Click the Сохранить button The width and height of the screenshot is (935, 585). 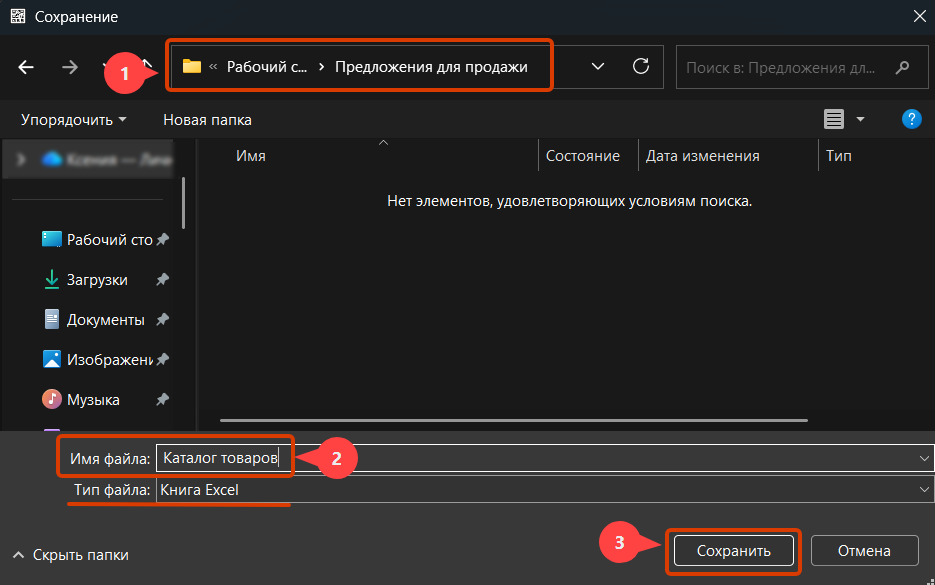click(733, 551)
